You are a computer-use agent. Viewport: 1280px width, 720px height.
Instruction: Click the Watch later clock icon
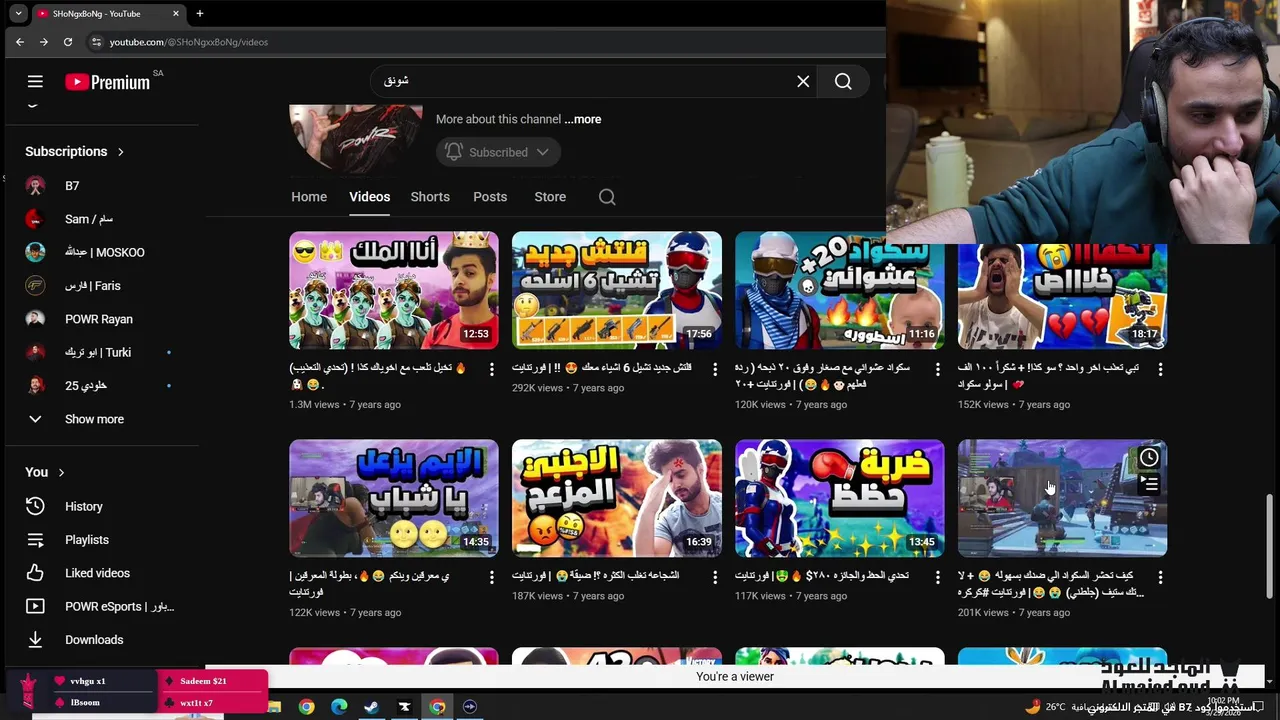coord(1149,458)
